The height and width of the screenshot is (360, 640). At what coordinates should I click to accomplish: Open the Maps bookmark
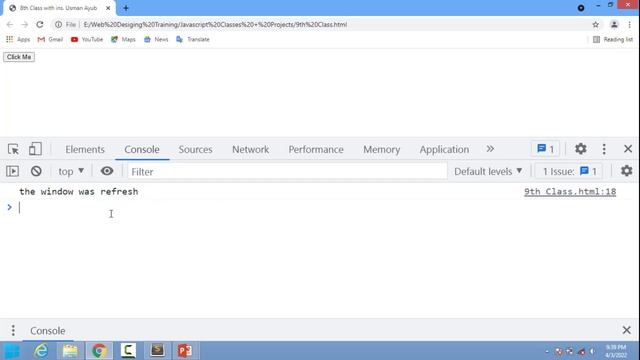(x=123, y=39)
